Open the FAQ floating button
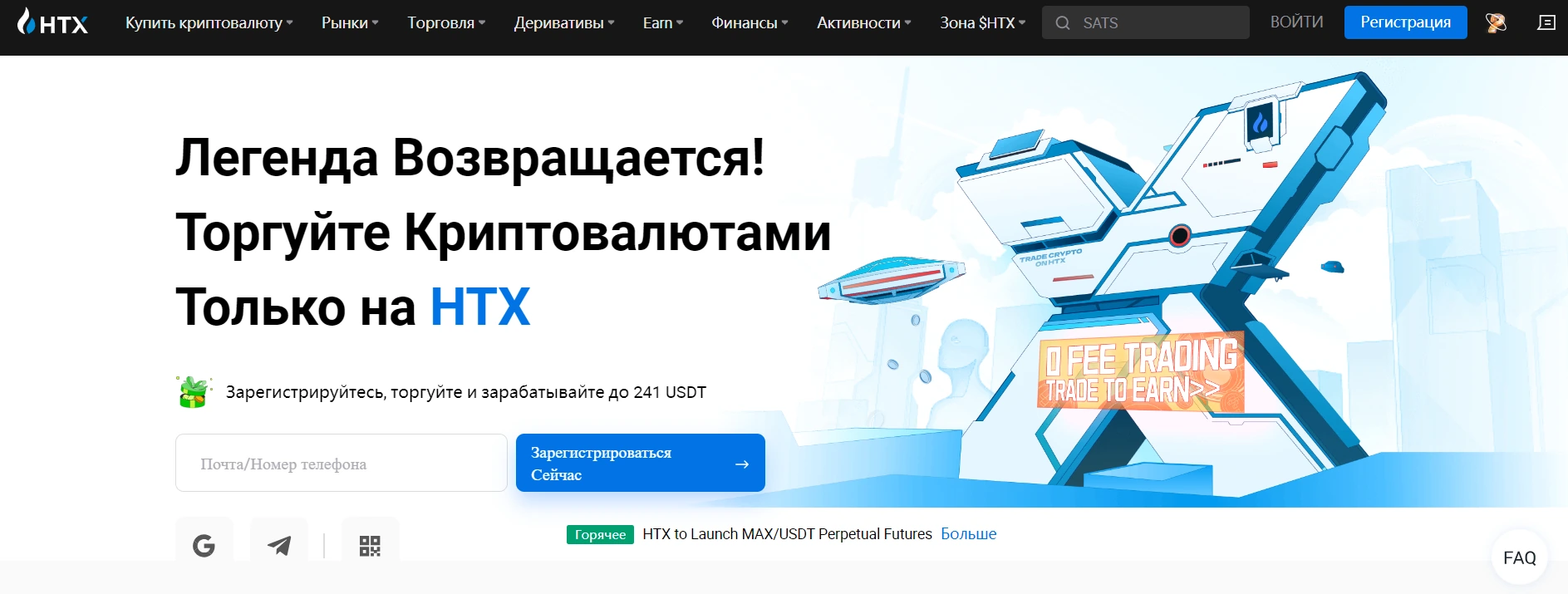1568x594 pixels. click(1520, 558)
